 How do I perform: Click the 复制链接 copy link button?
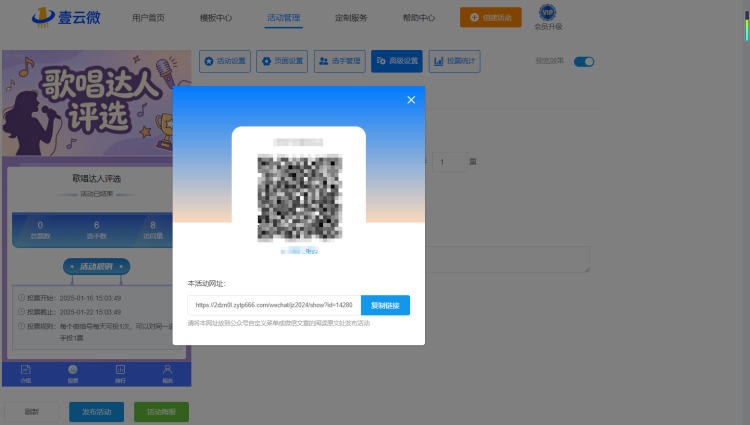(x=385, y=305)
